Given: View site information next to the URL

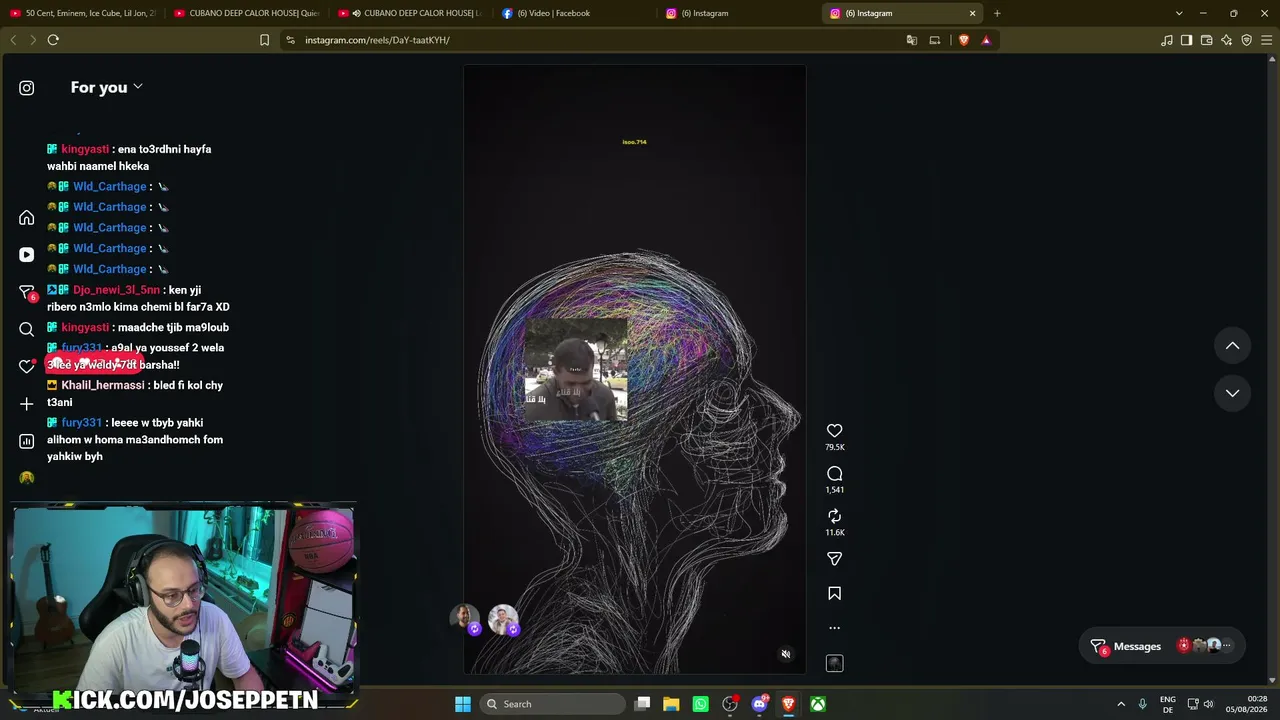Looking at the screenshot, I should [x=290, y=40].
